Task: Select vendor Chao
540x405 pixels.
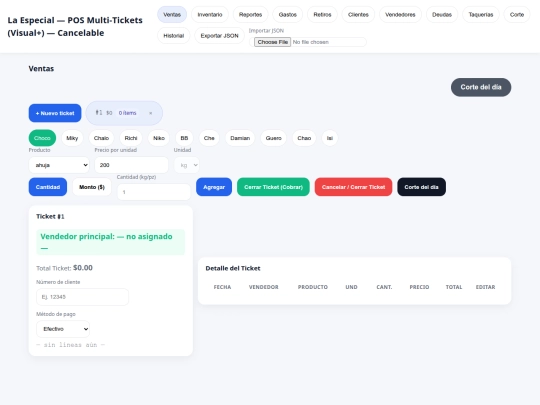Action: coord(304,138)
